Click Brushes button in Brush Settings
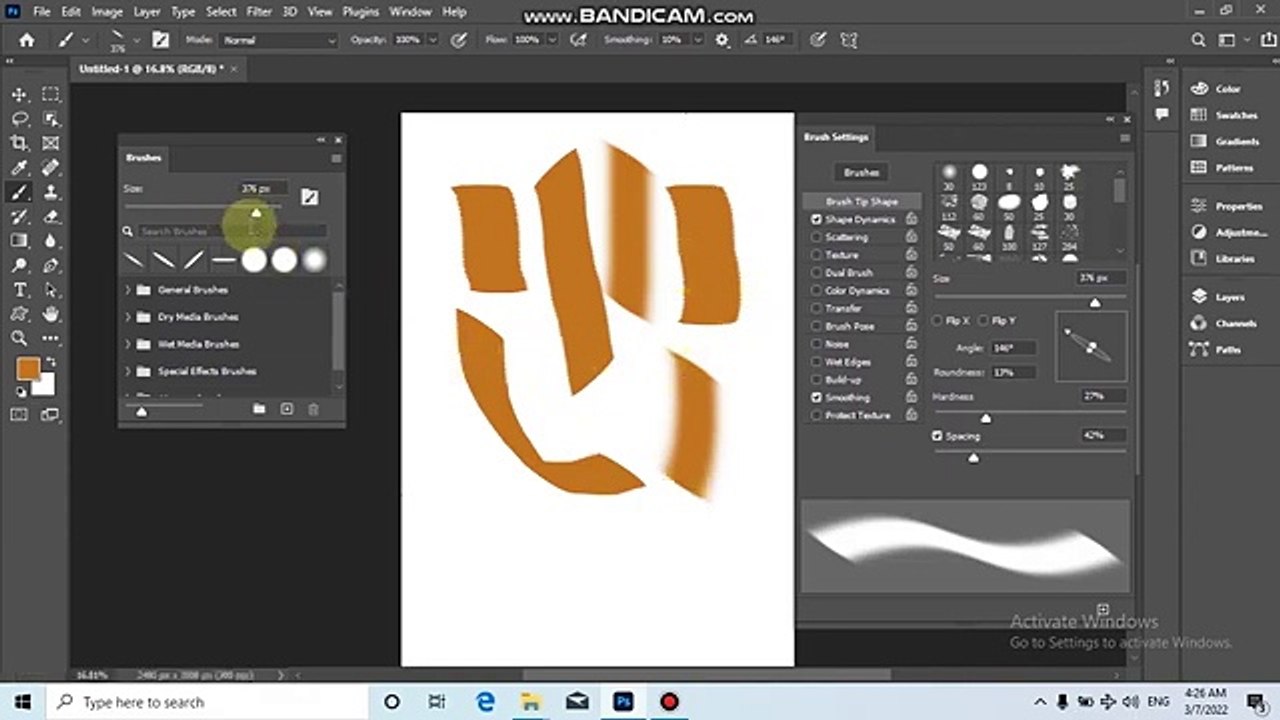1280x720 pixels. click(x=861, y=172)
